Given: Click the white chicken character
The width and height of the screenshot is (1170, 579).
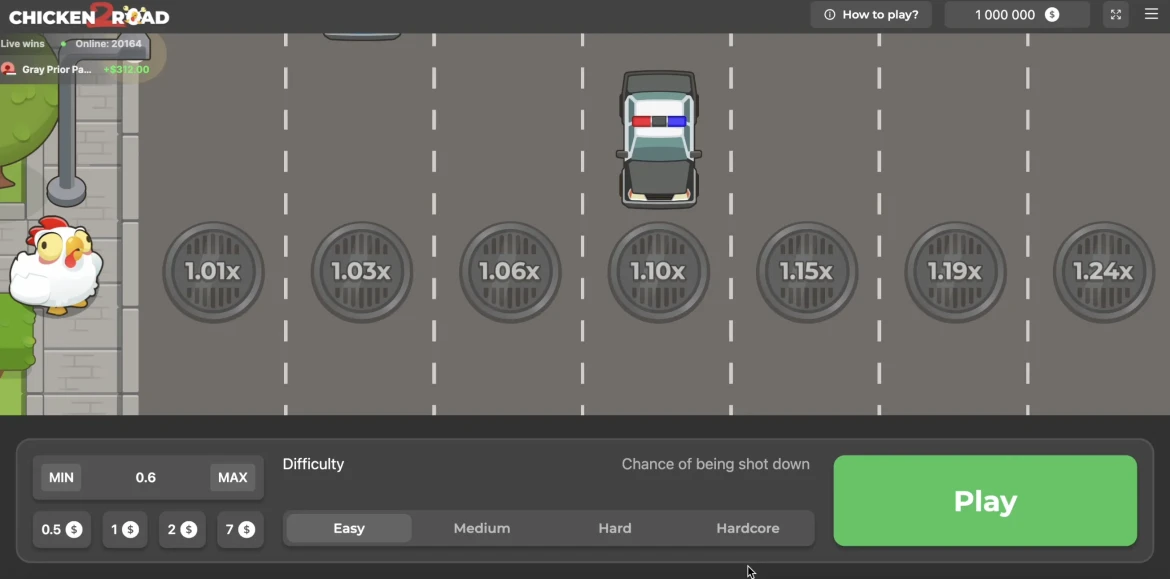Looking at the screenshot, I should [x=56, y=266].
